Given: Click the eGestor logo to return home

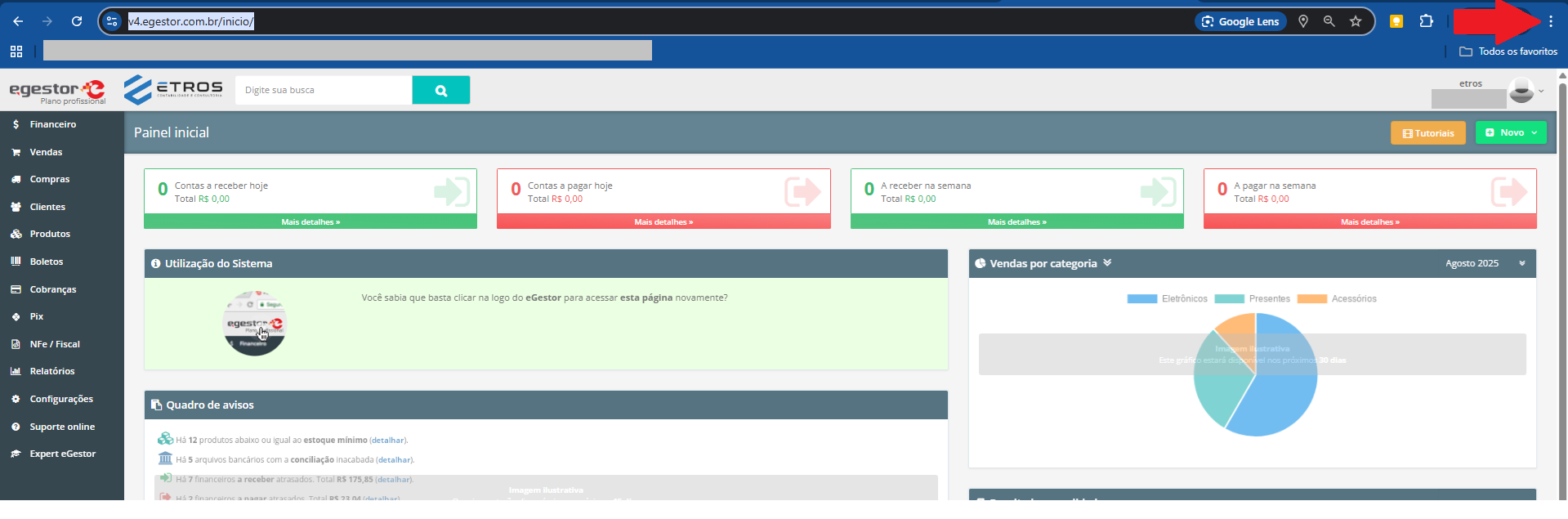Looking at the screenshot, I should click(x=57, y=92).
